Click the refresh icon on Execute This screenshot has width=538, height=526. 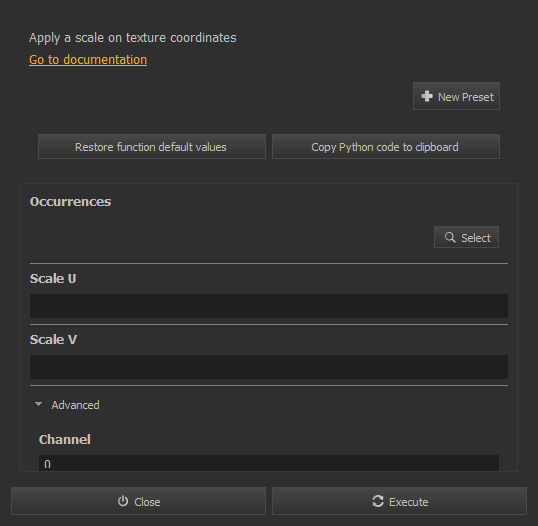pos(378,501)
